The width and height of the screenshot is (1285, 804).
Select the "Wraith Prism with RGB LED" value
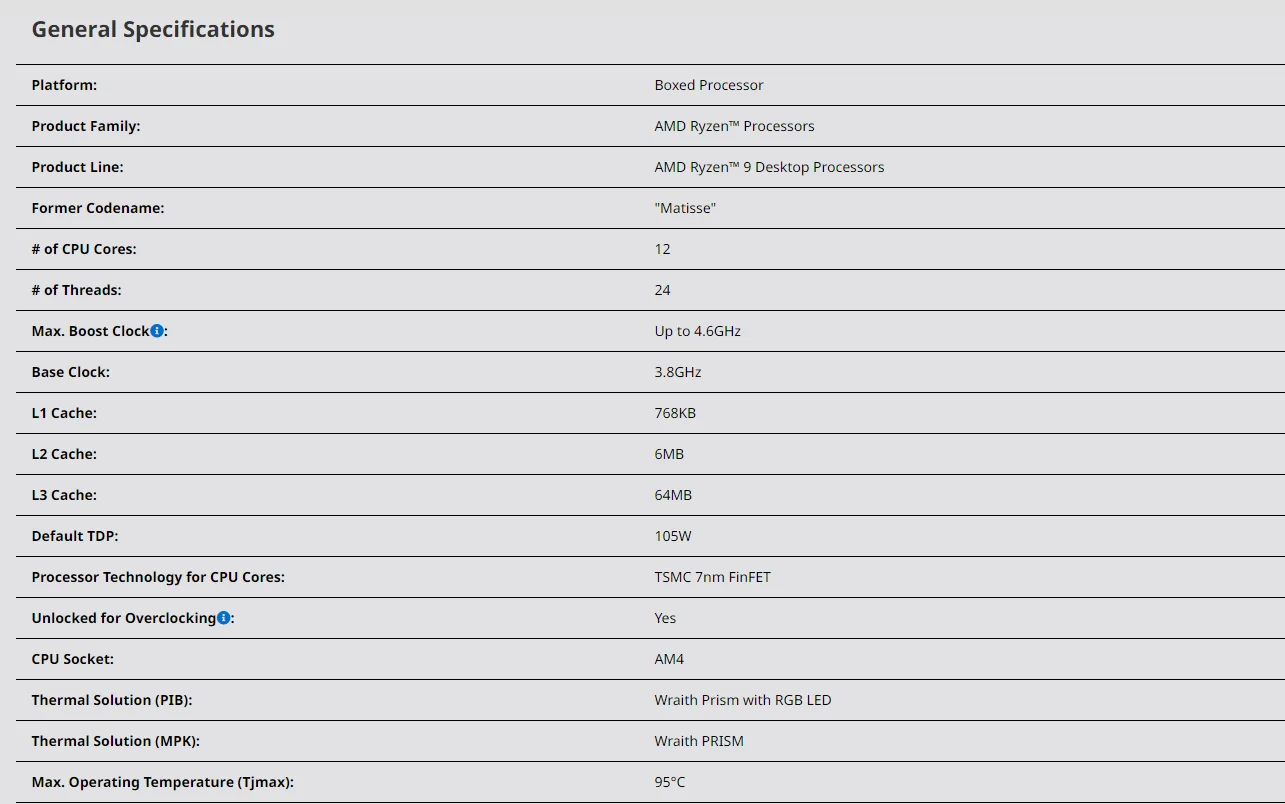click(742, 700)
